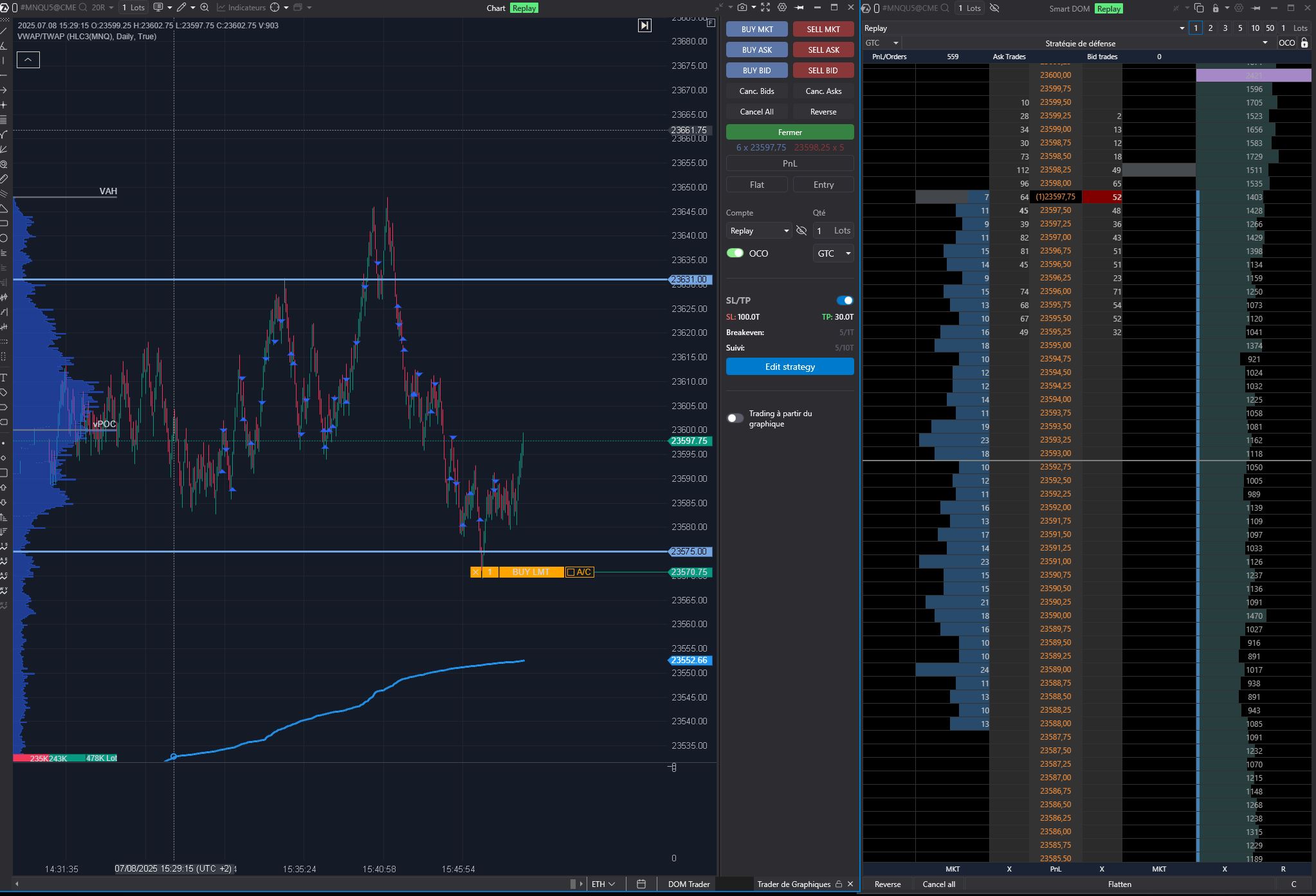Click the green Fermer button
This screenshot has height=896, width=1316.
[790, 132]
